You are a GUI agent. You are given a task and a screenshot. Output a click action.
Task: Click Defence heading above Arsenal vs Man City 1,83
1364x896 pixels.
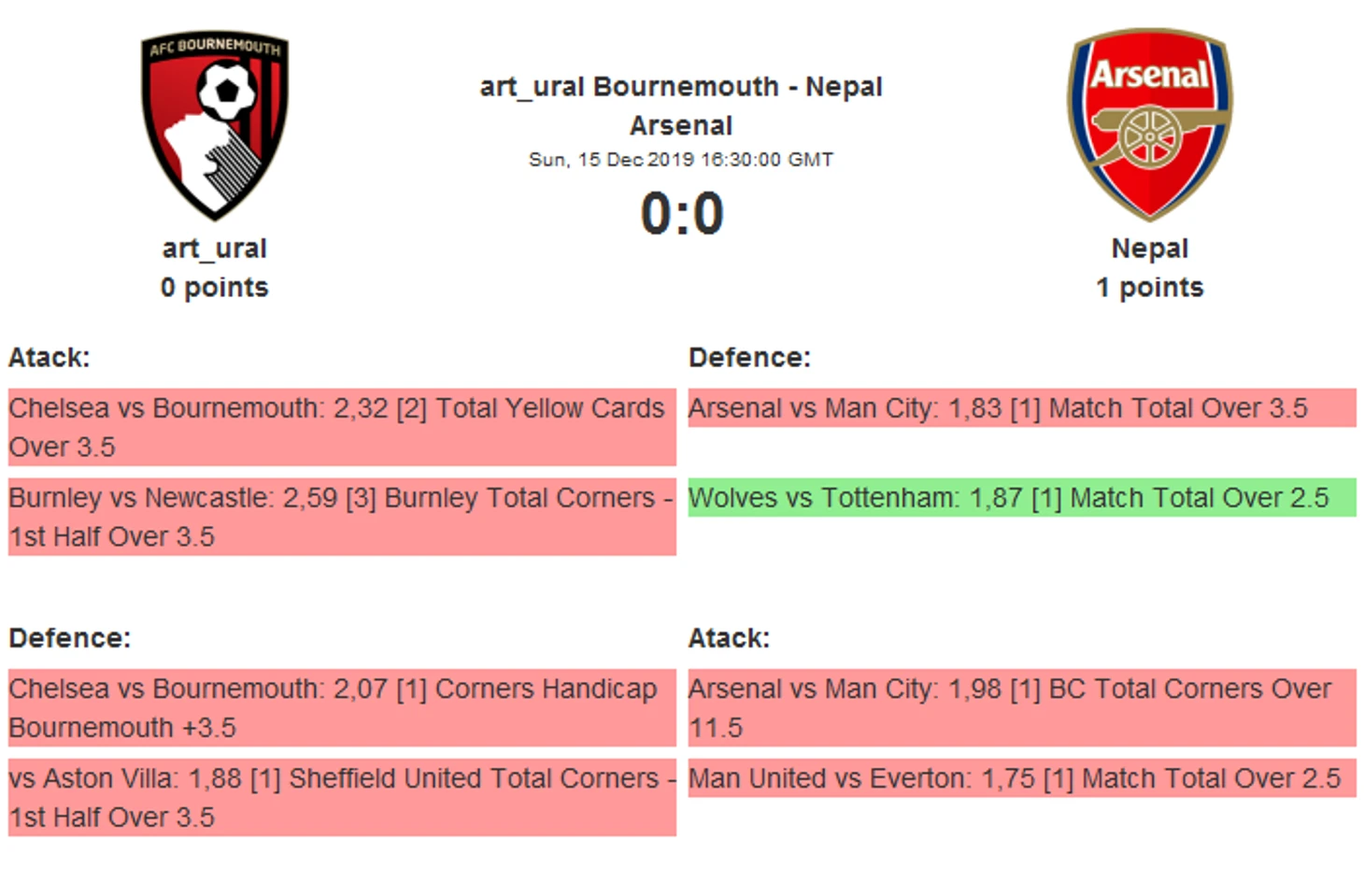pos(749,358)
